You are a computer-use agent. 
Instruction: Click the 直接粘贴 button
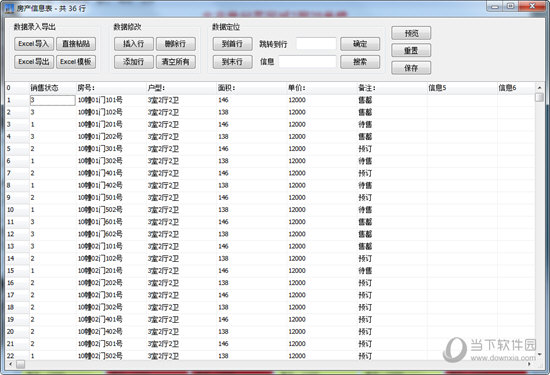[x=76, y=44]
